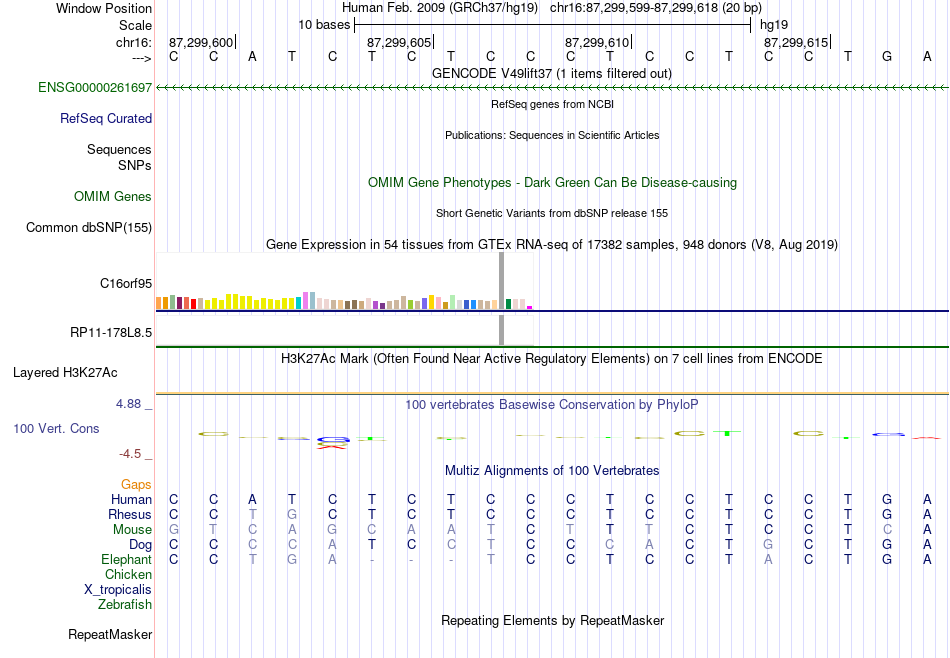Click the RefSeq genes from NCBI title

(x=552, y=104)
